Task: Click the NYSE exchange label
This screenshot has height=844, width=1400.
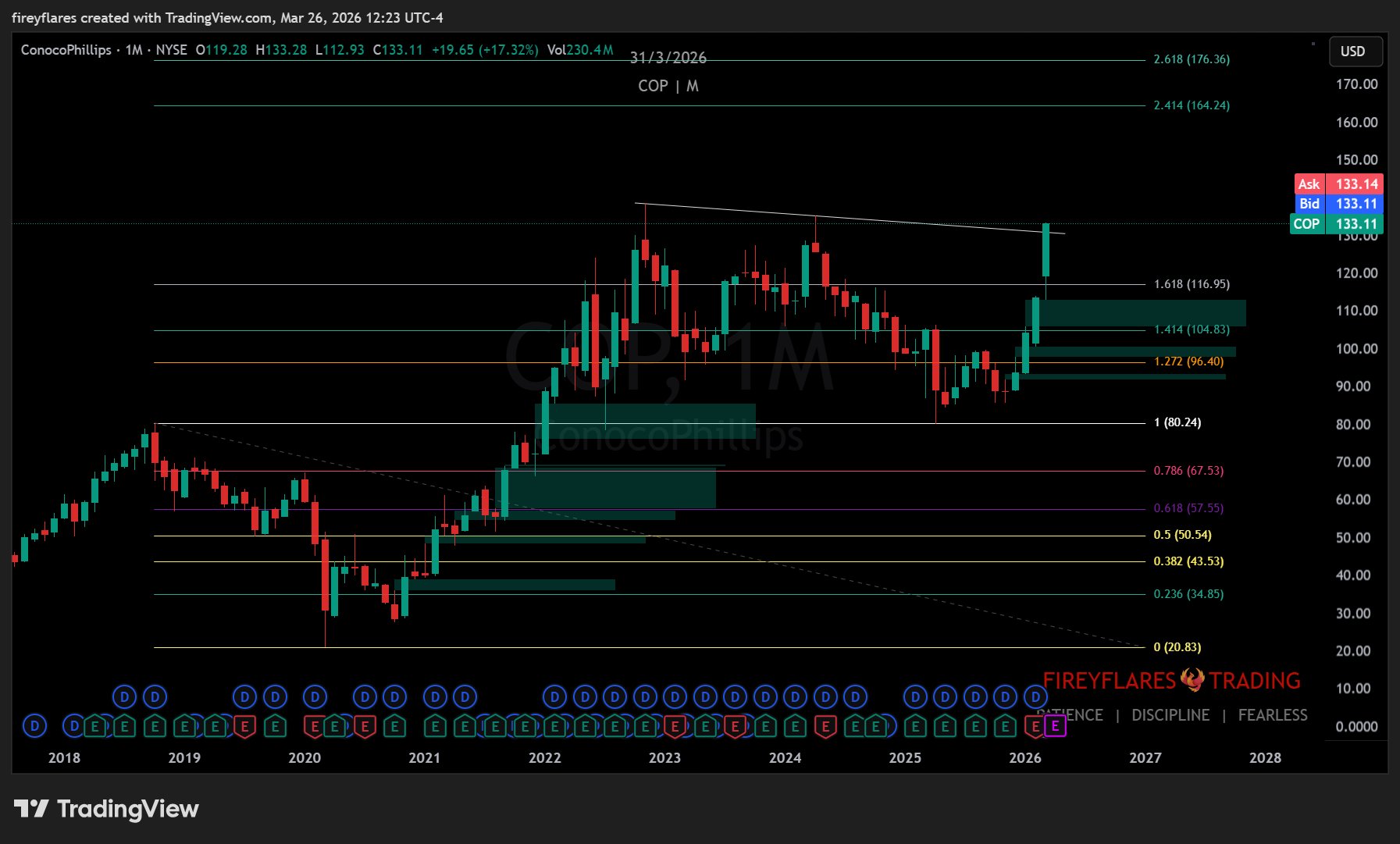Action: 172,50
